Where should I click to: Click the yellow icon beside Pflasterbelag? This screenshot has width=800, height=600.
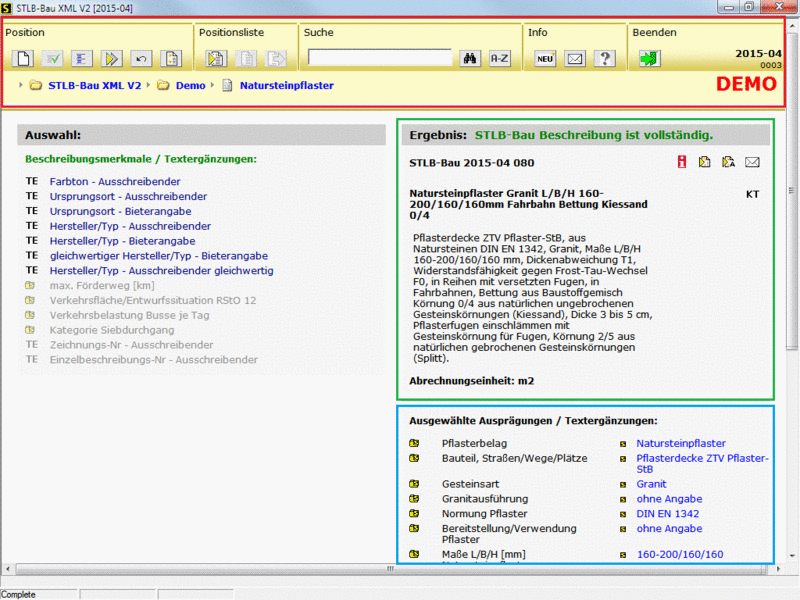414,443
